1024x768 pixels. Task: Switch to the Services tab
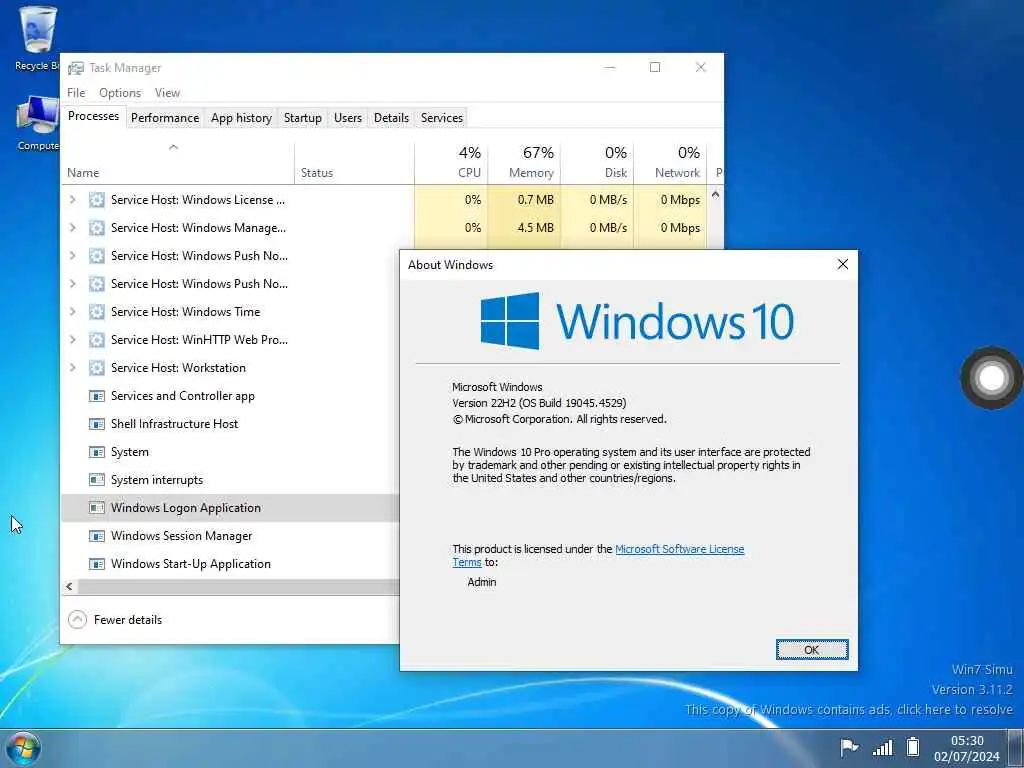click(x=441, y=118)
